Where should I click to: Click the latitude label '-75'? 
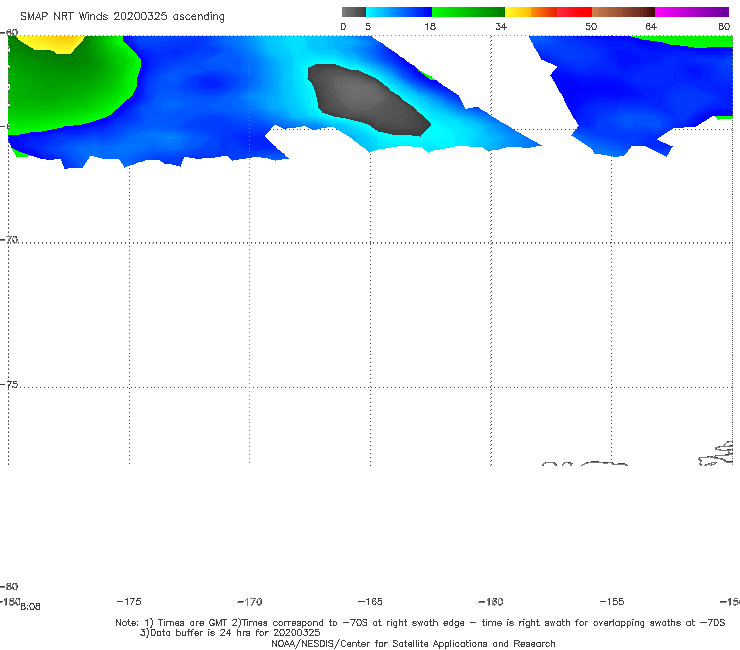pos(9,384)
